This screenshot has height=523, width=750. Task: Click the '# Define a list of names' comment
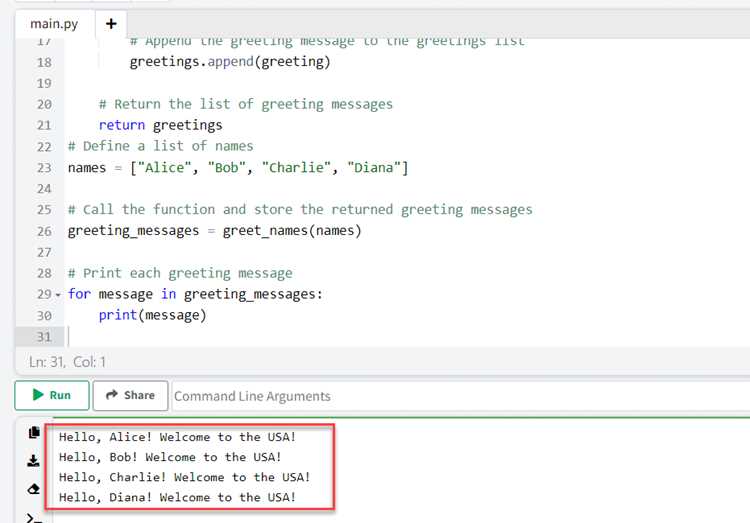click(160, 146)
